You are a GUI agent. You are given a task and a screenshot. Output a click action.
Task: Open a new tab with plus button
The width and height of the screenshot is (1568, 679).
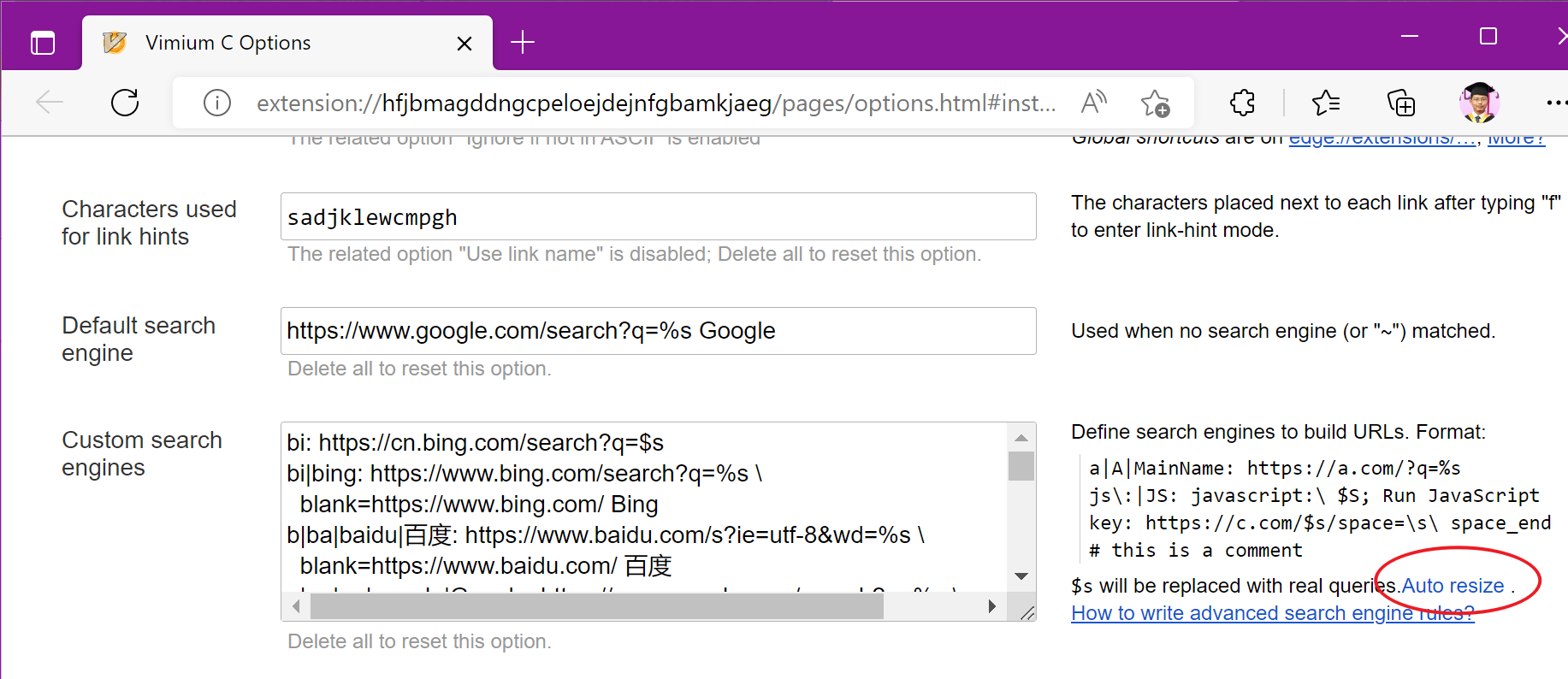[x=523, y=42]
